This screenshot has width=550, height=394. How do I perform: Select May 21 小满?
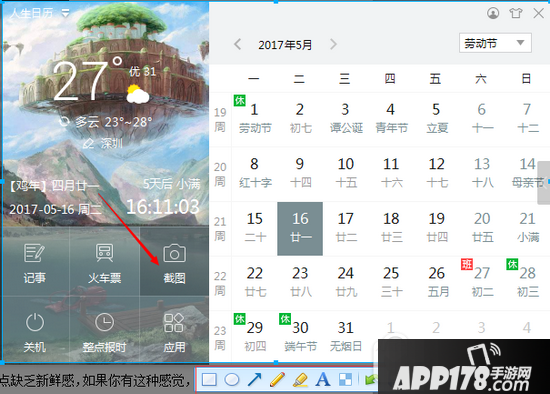[527, 228]
